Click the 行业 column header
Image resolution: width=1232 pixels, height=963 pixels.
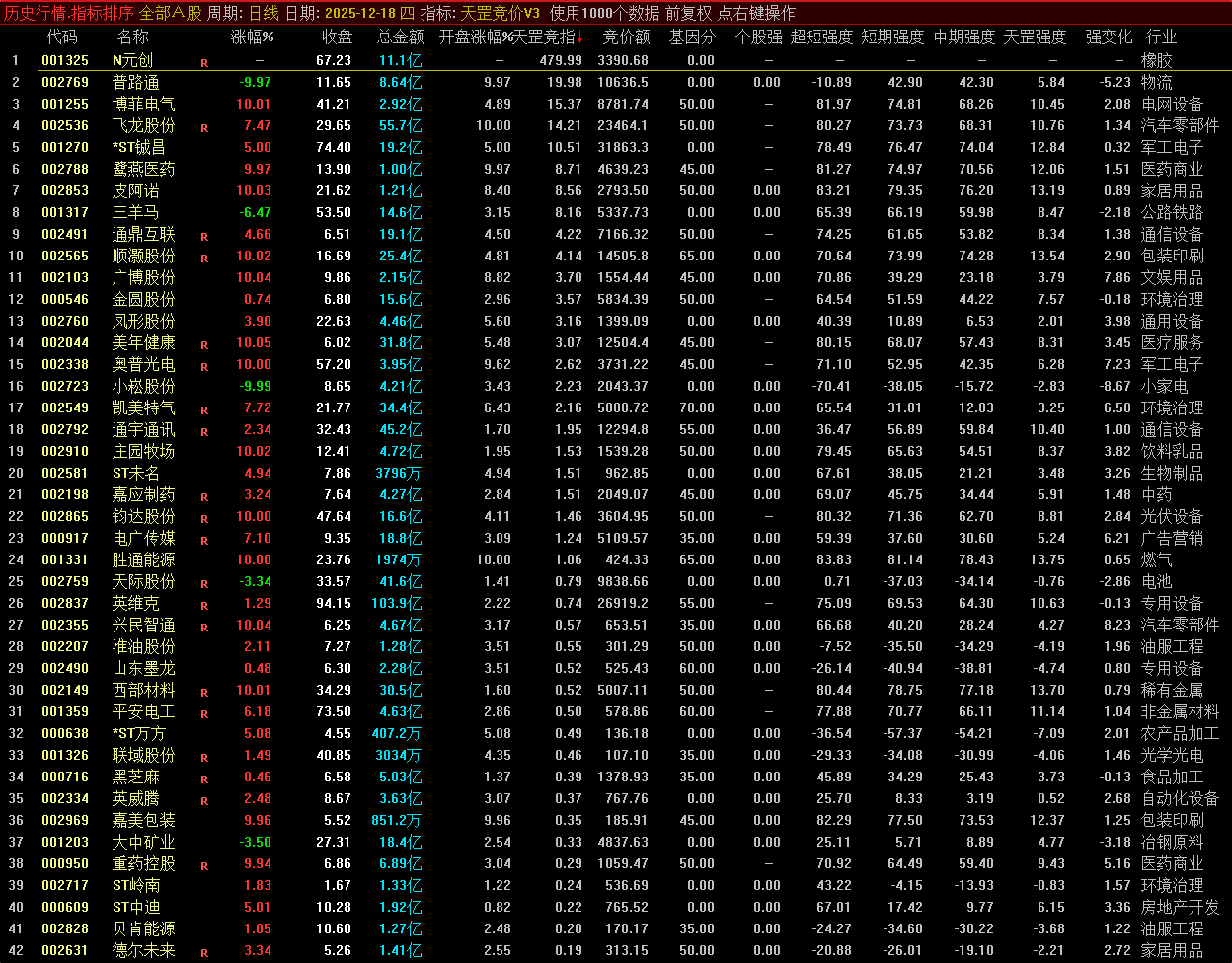coord(1161,37)
